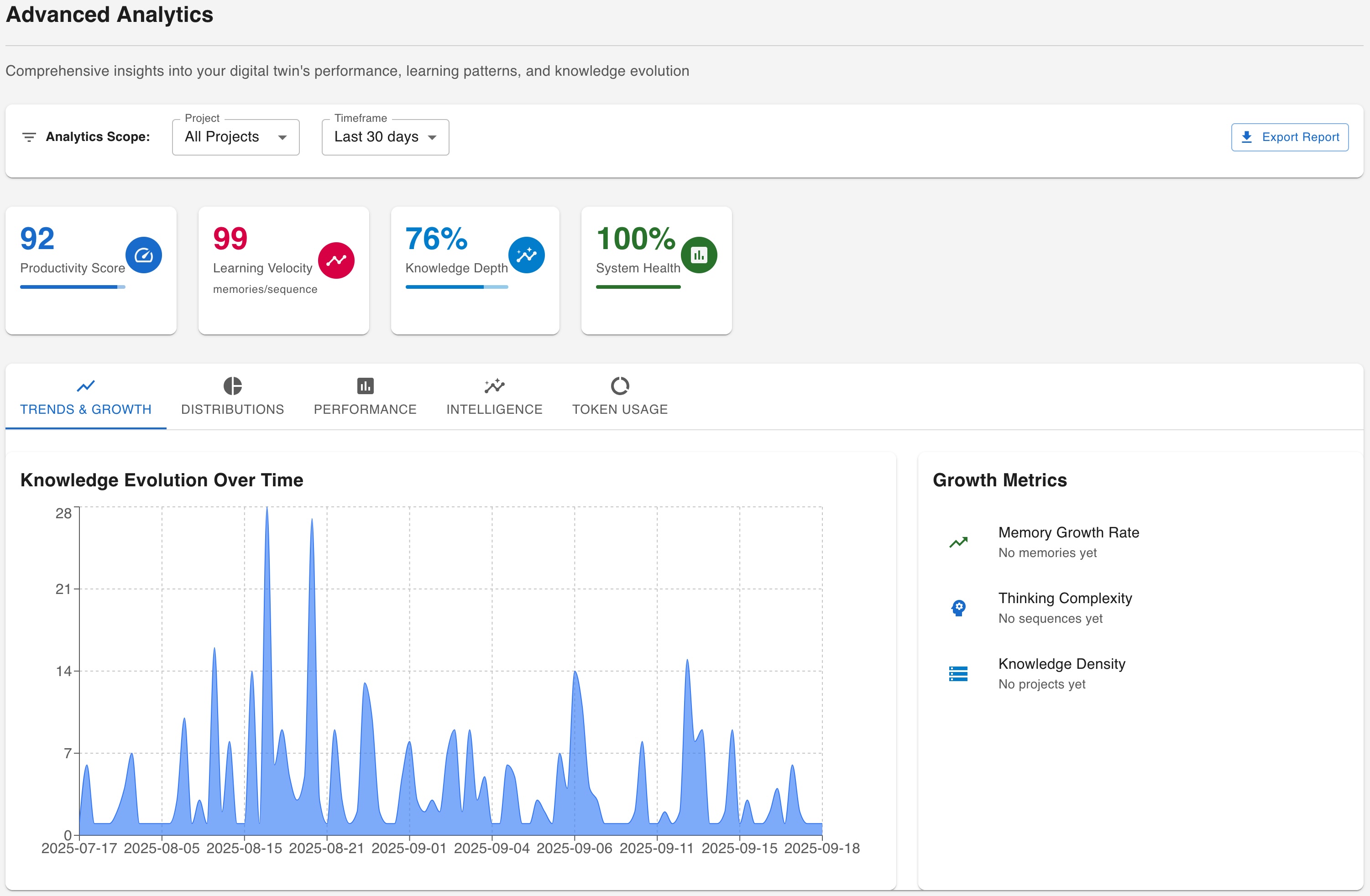Select the Token Usage tab

(x=619, y=396)
